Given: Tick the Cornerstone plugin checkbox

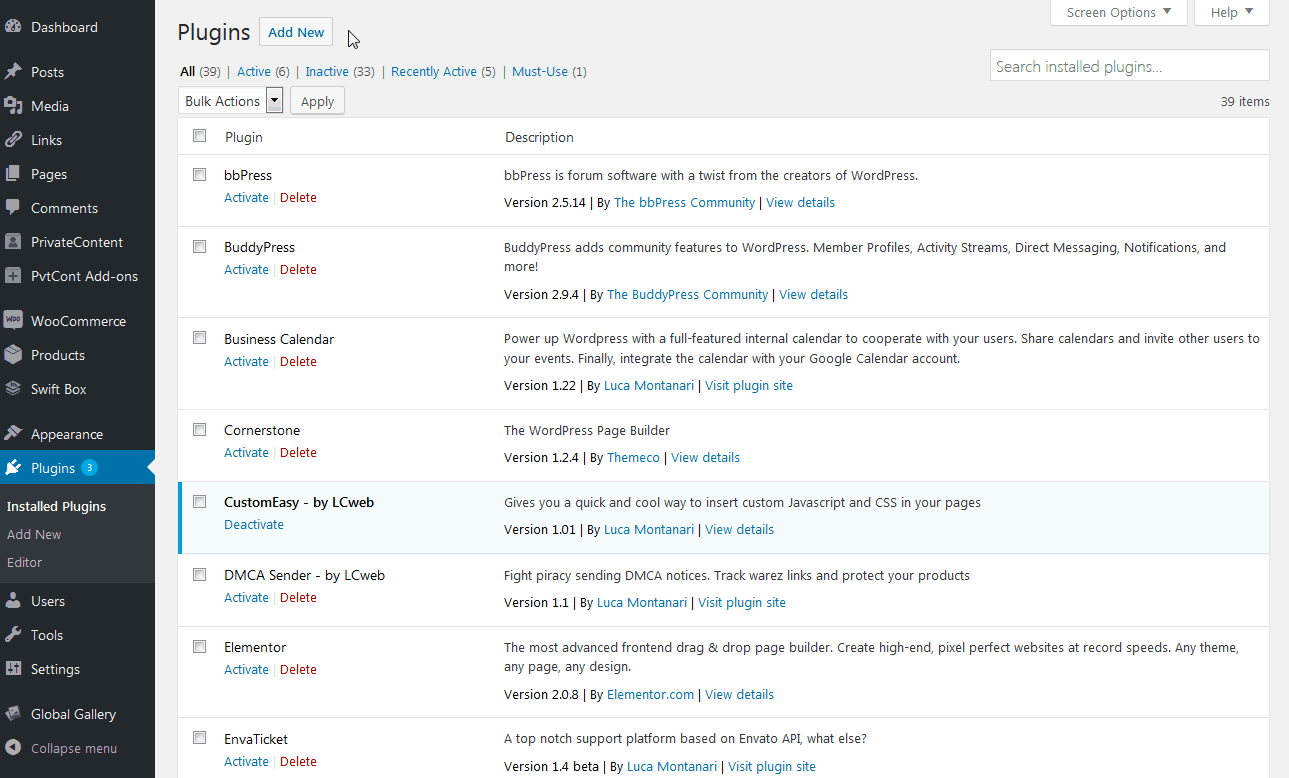Looking at the screenshot, I should pos(200,429).
